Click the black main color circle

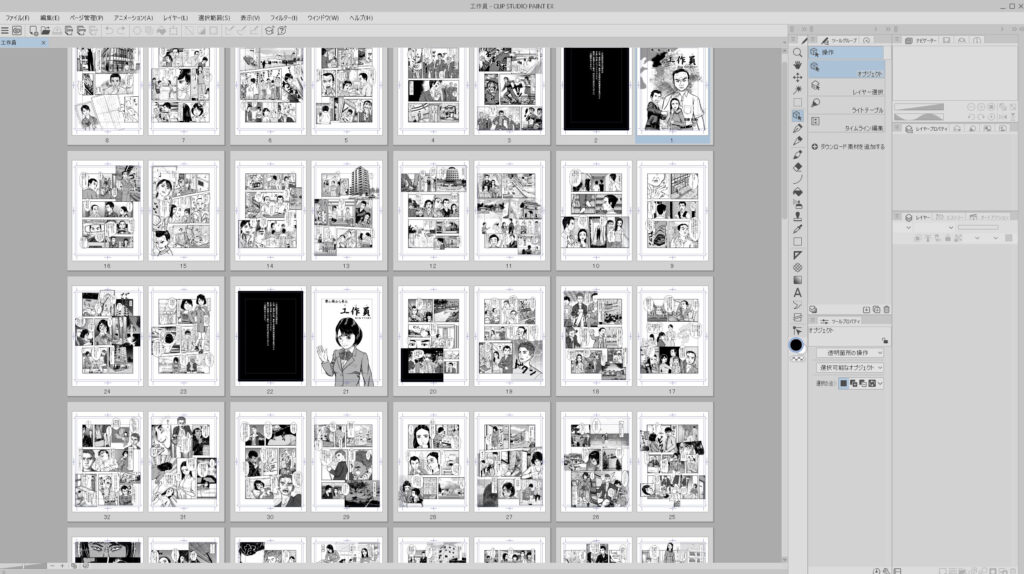pos(796,345)
